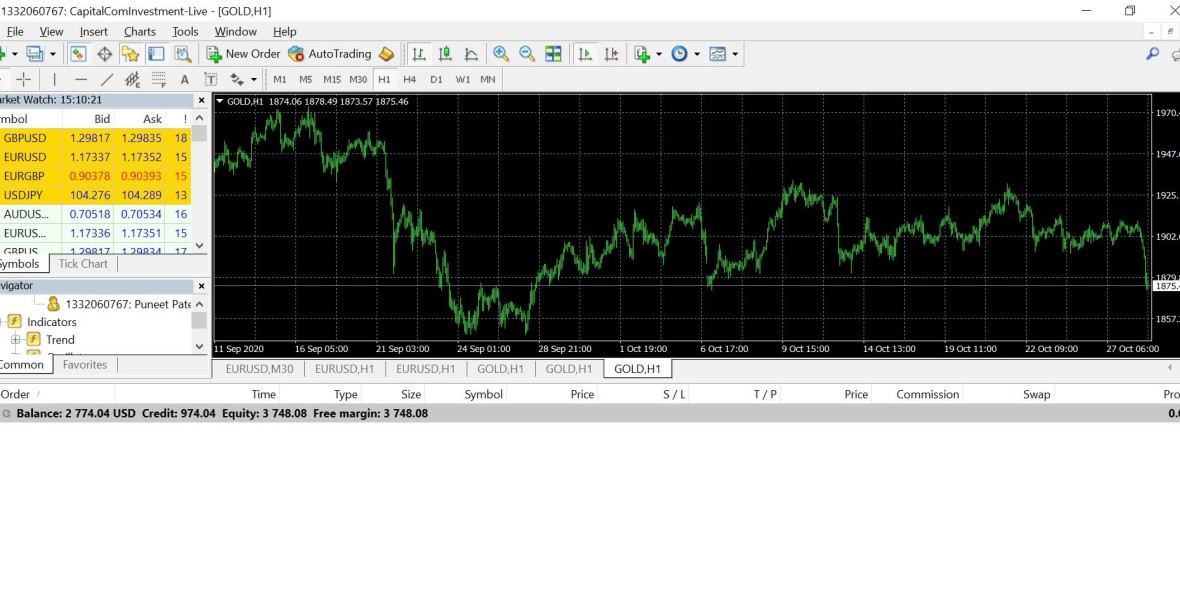Screen dimensions: 1180x600
Task: Switch chart to bar chart icon
Action: [x=419, y=53]
